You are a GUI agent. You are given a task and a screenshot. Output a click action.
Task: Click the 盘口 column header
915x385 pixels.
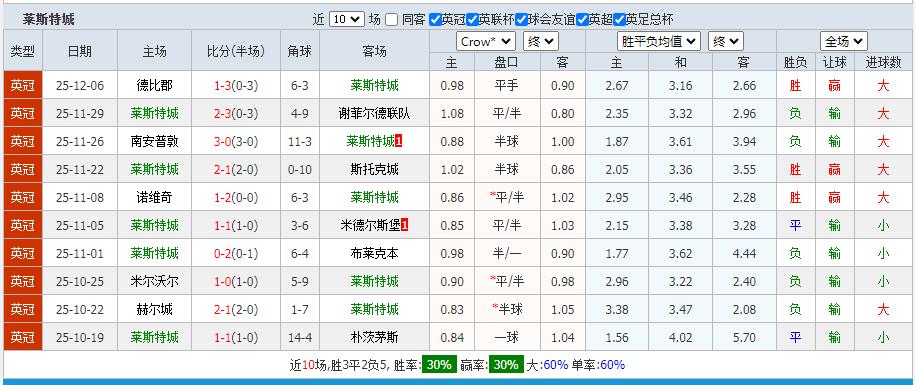[x=507, y=62]
